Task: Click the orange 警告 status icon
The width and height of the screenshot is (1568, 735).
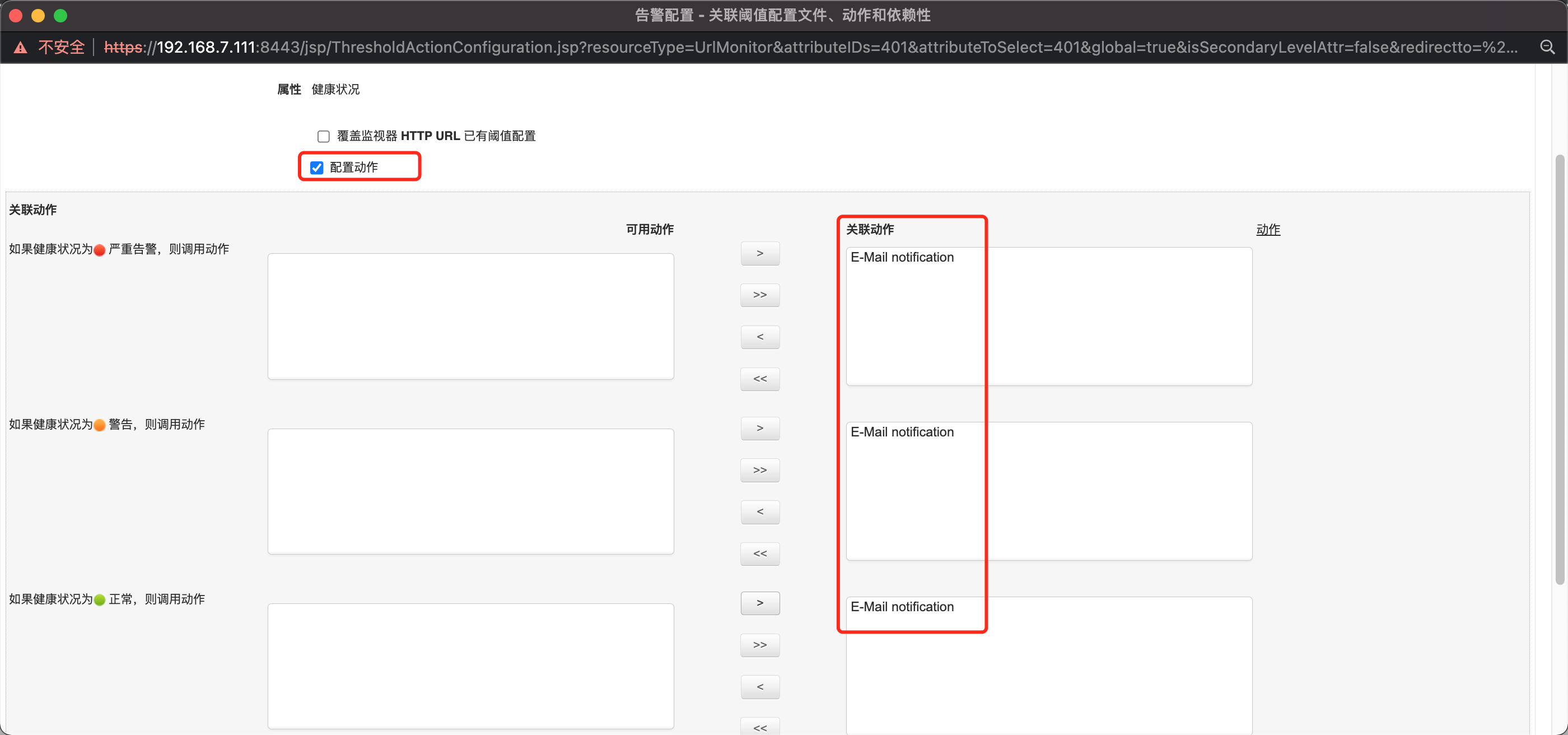Action: click(100, 425)
